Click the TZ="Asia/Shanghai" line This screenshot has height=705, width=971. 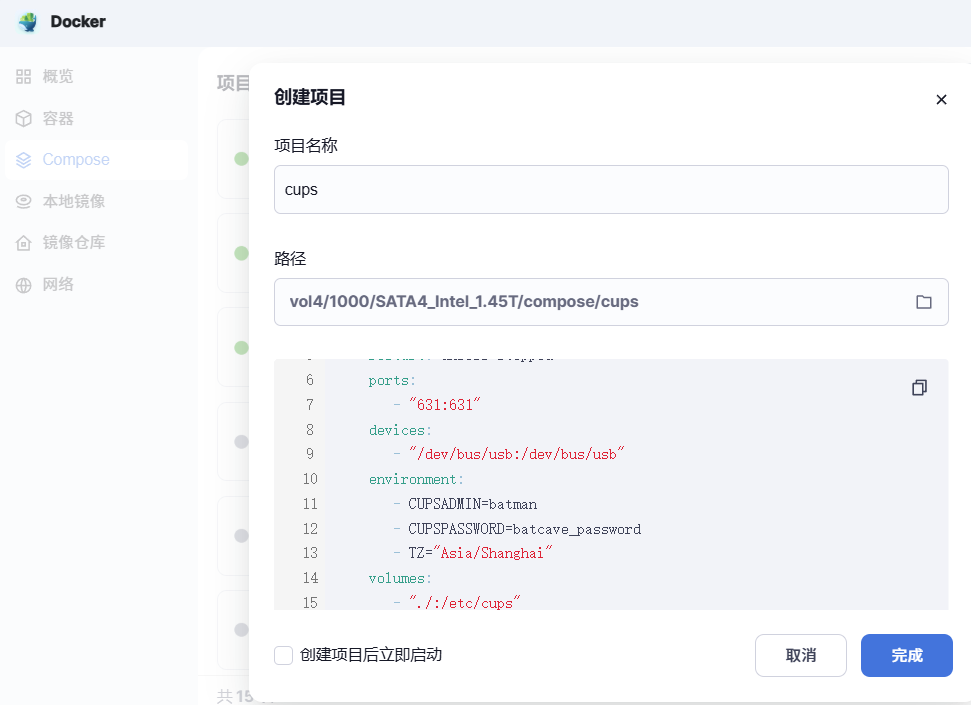[472, 553]
